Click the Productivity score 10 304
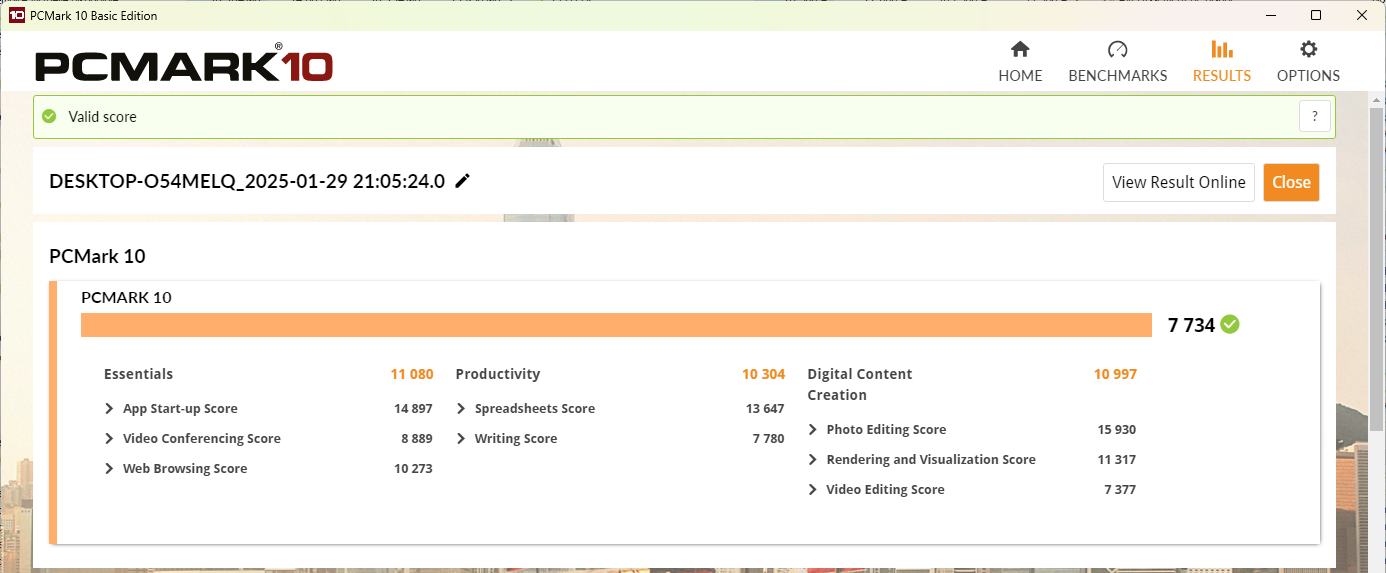 tap(763, 374)
